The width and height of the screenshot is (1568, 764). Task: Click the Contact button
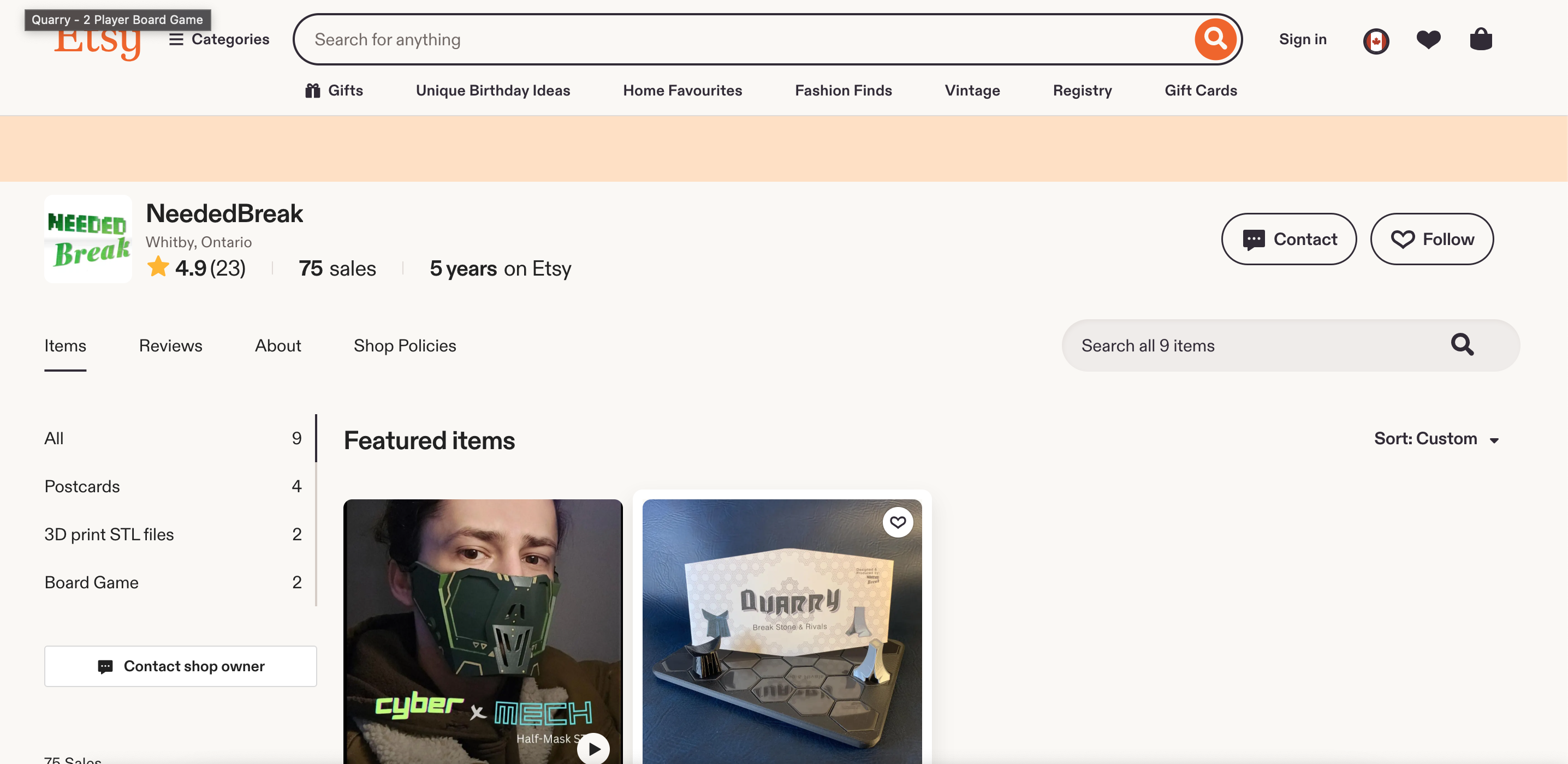coord(1288,239)
